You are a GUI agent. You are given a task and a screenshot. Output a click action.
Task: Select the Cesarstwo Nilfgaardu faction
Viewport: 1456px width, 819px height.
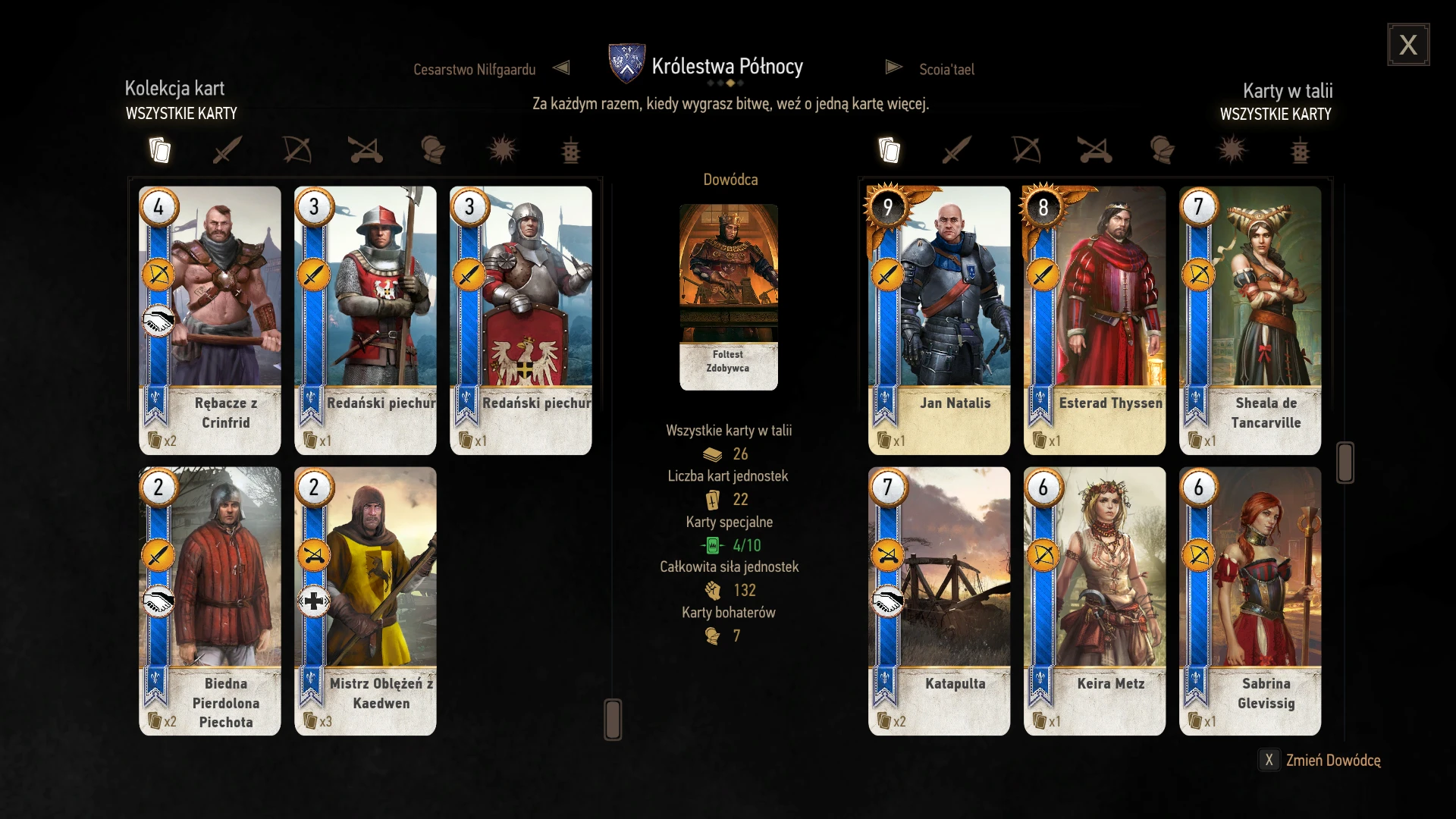[x=475, y=69]
